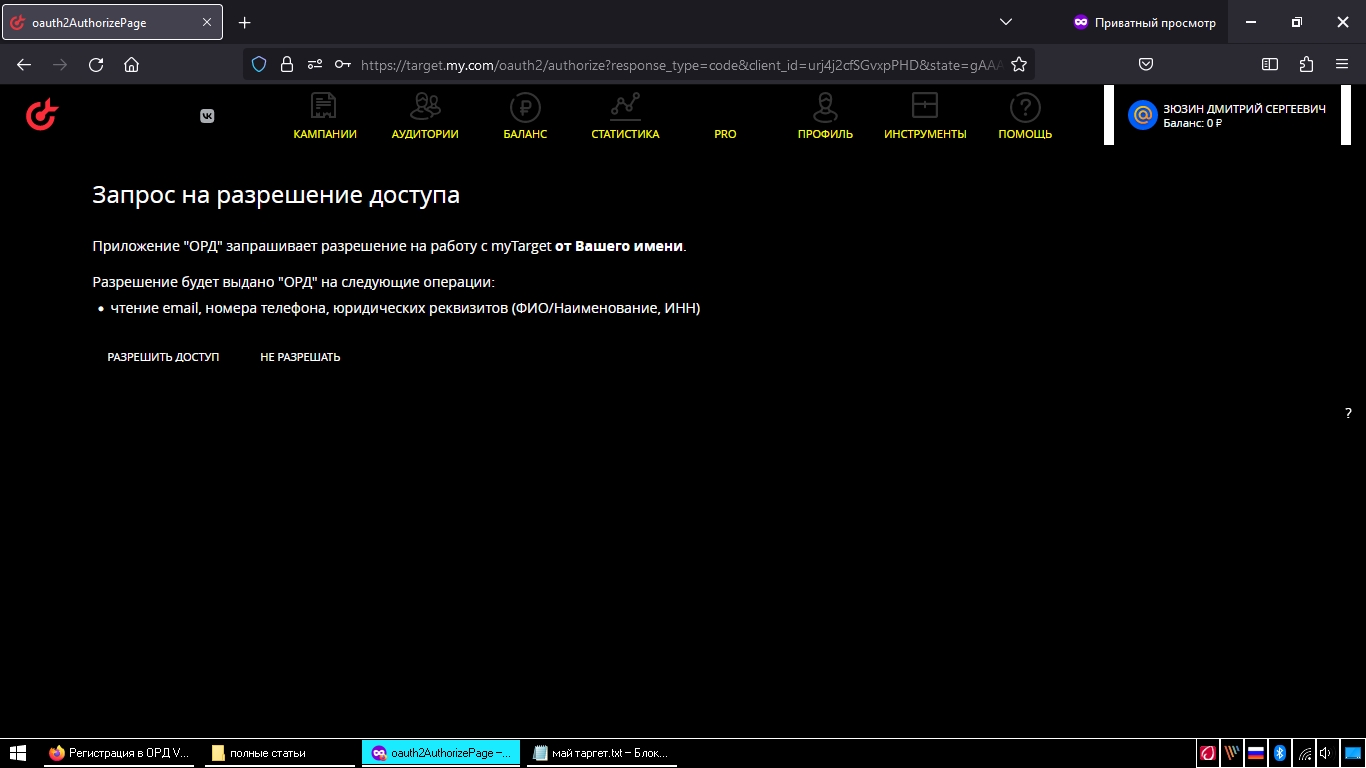This screenshot has width=1366, height=768.
Task: Open the Pocket save icon
Action: pos(1147,64)
